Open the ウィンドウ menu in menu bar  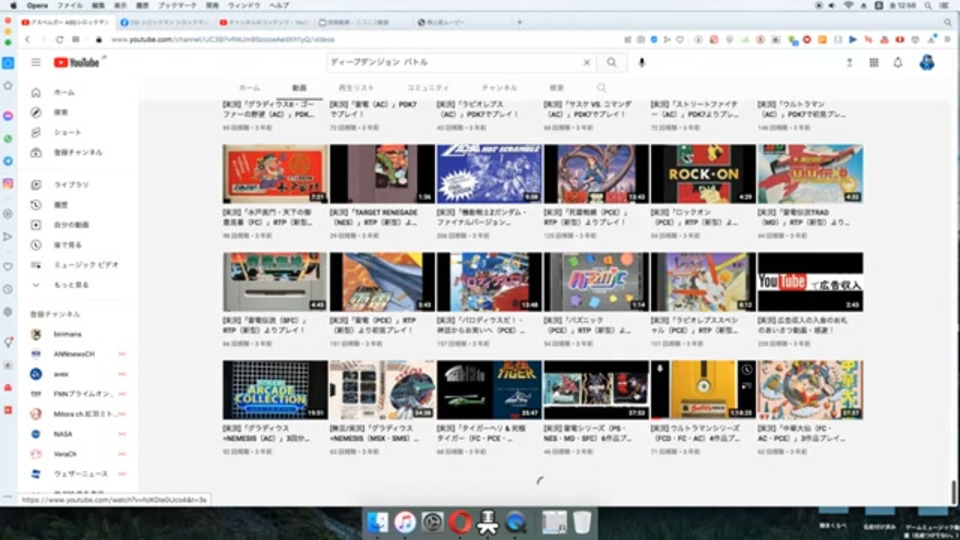pos(244,6)
